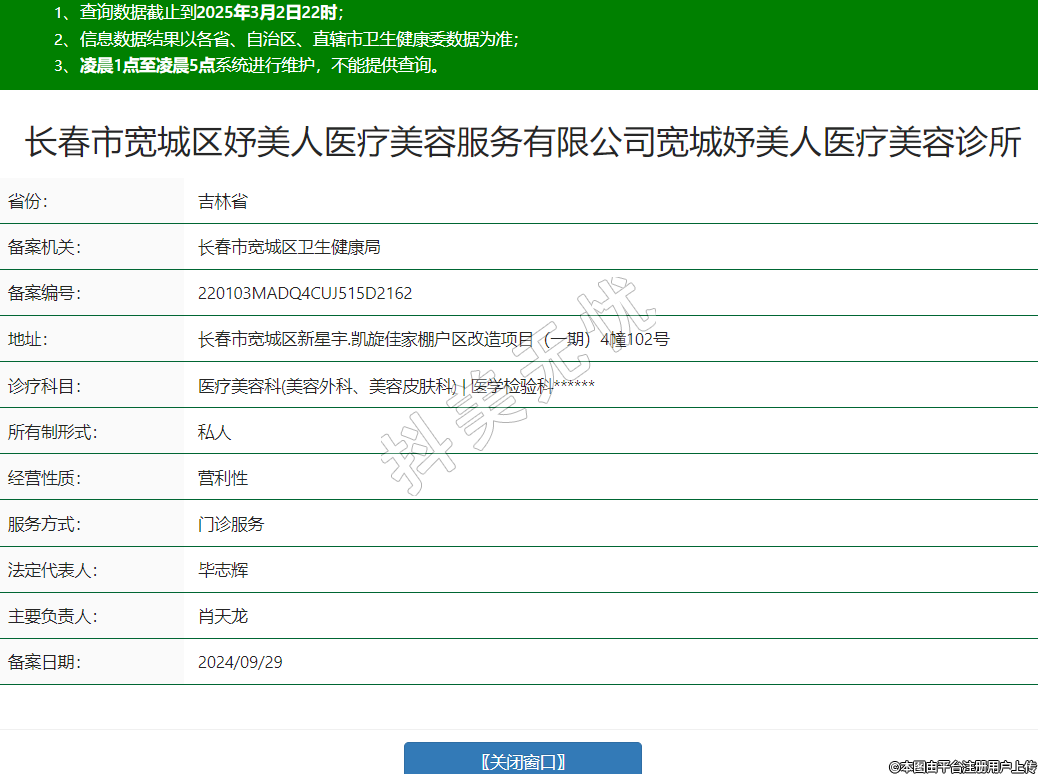
Task: Click the filing date 2024/09/29
Action: coord(240,662)
